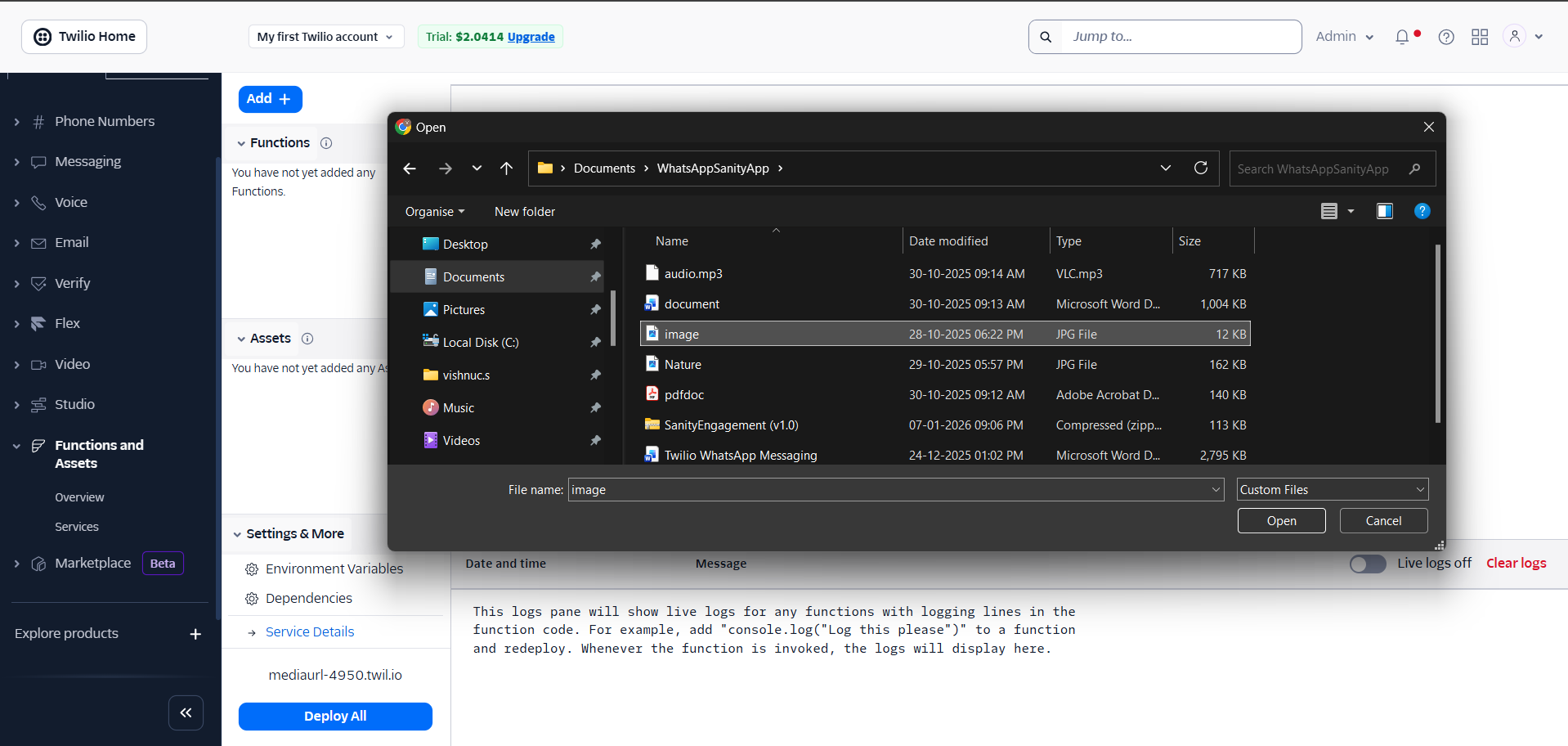The image size is (1568, 746).
Task: Open the help question mark icon in header
Action: pyautogui.click(x=1446, y=37)
